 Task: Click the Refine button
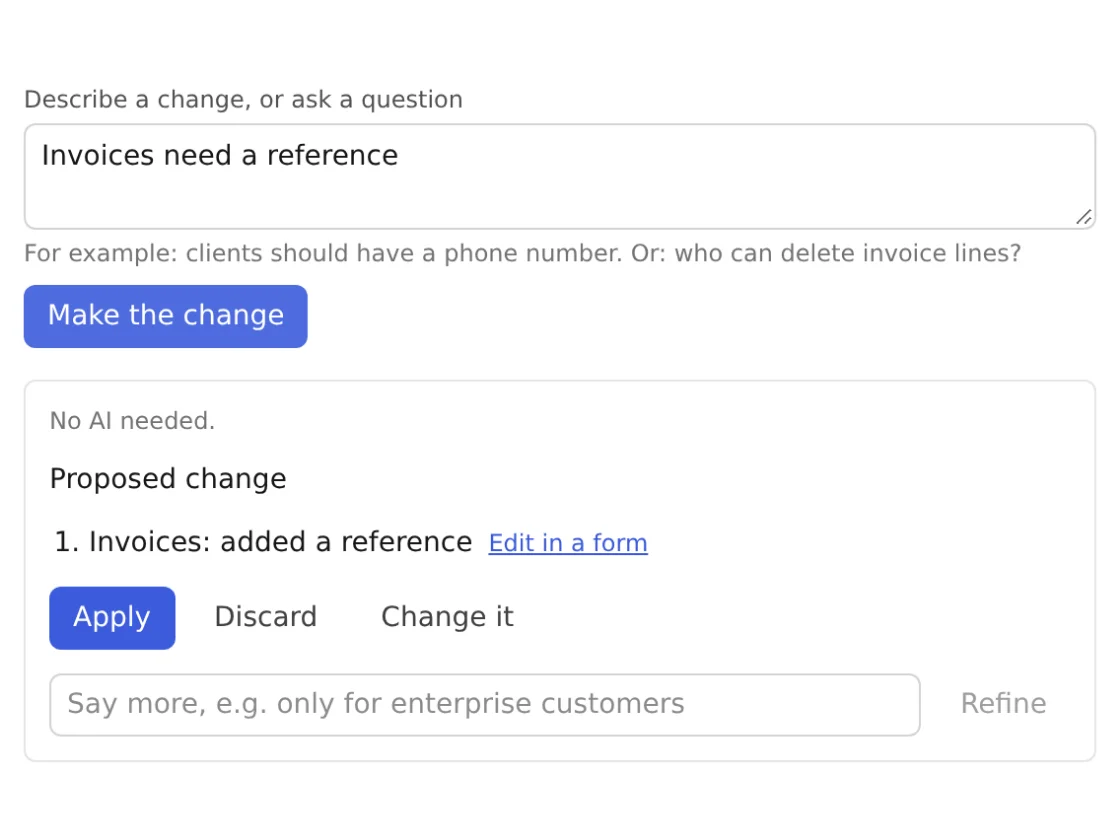tap(1004, 704)
